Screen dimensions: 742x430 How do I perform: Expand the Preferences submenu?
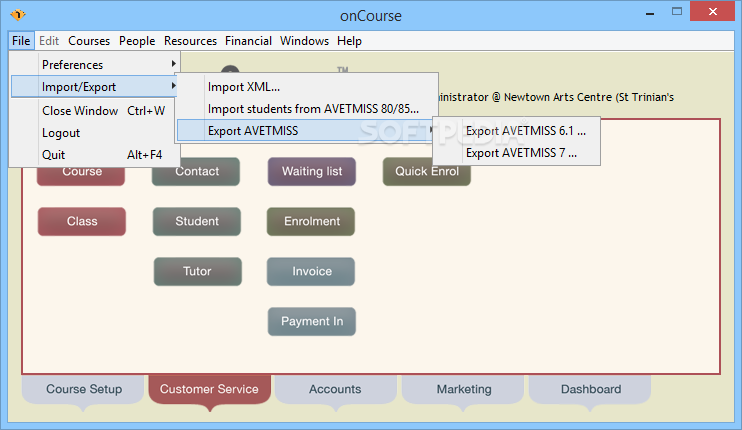pyautogui.click(x=95, y=64)
